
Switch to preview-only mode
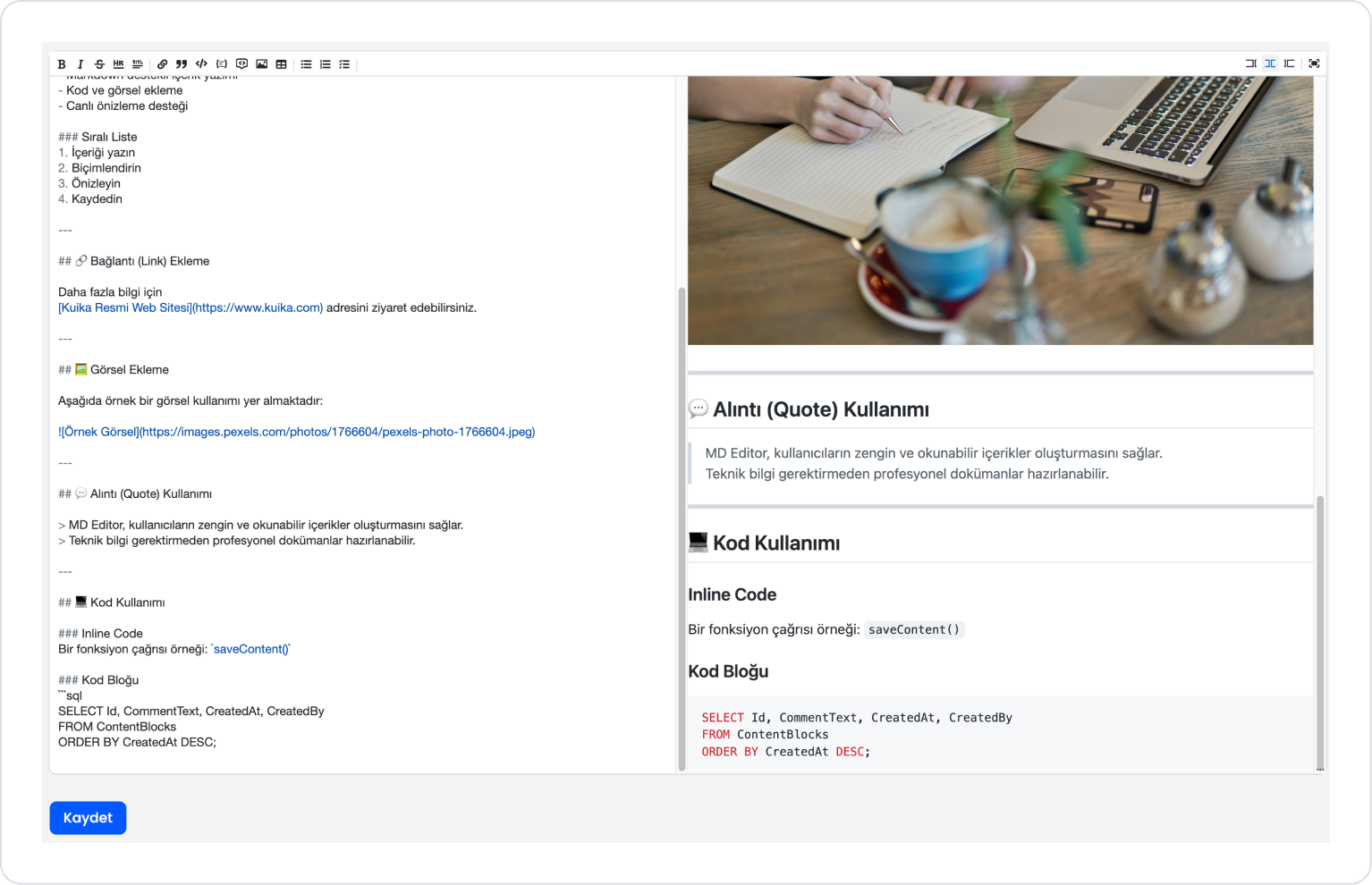1289,63
